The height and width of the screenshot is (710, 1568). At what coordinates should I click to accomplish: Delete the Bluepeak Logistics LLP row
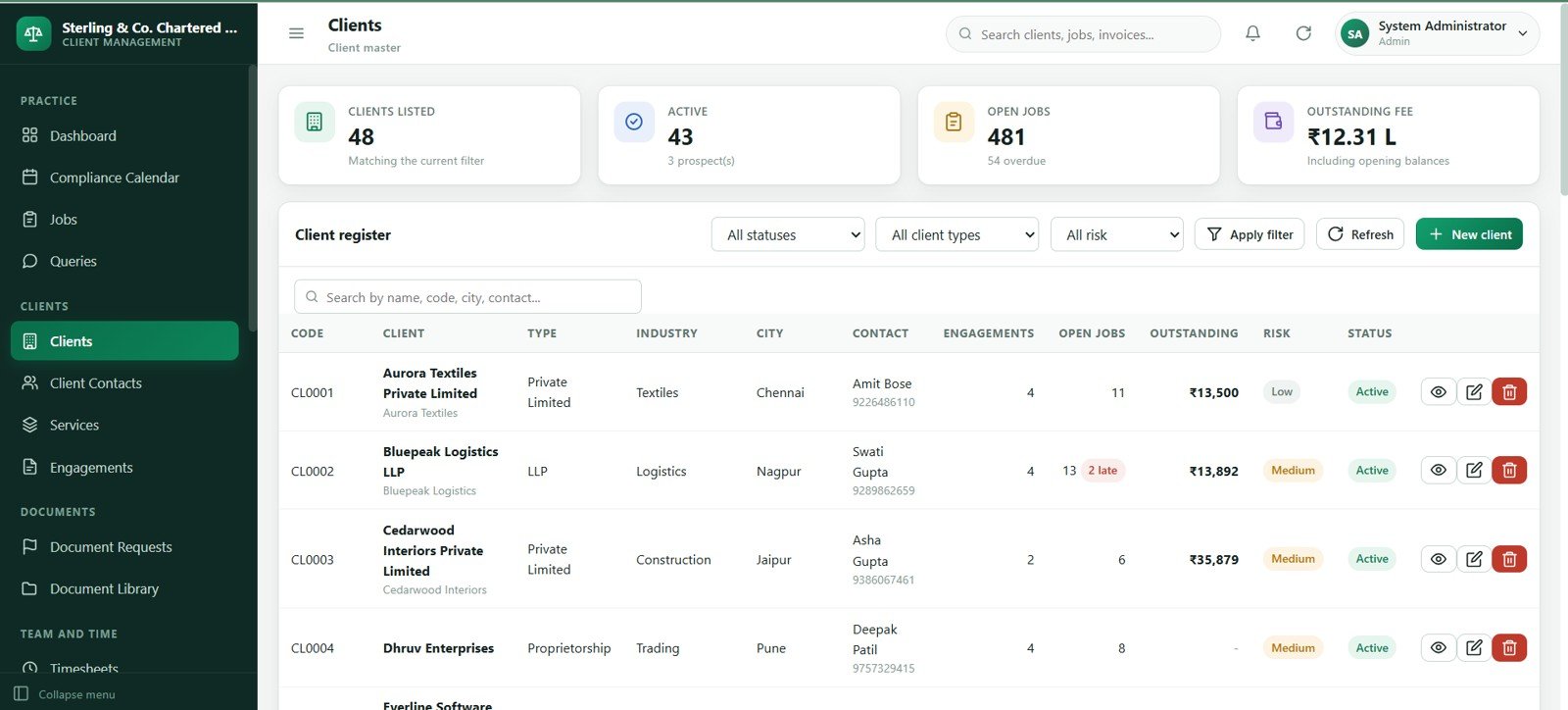click(x=1509, y=471)
